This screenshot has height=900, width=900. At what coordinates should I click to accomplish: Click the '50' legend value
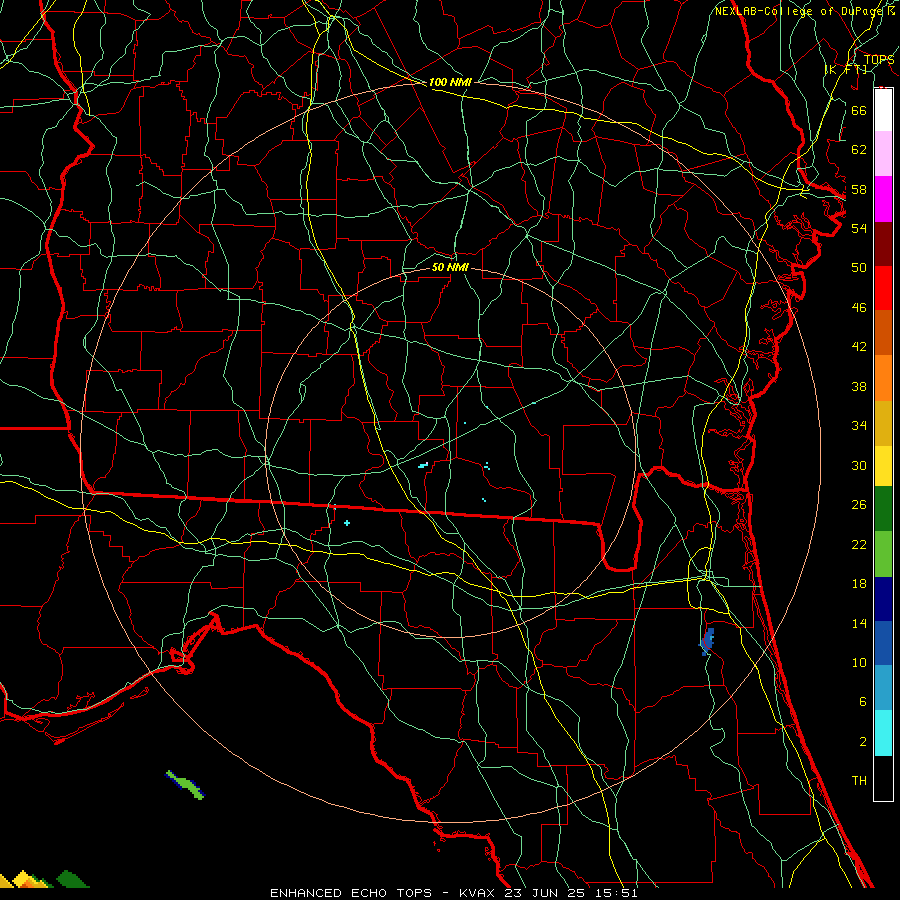point(859,267)
